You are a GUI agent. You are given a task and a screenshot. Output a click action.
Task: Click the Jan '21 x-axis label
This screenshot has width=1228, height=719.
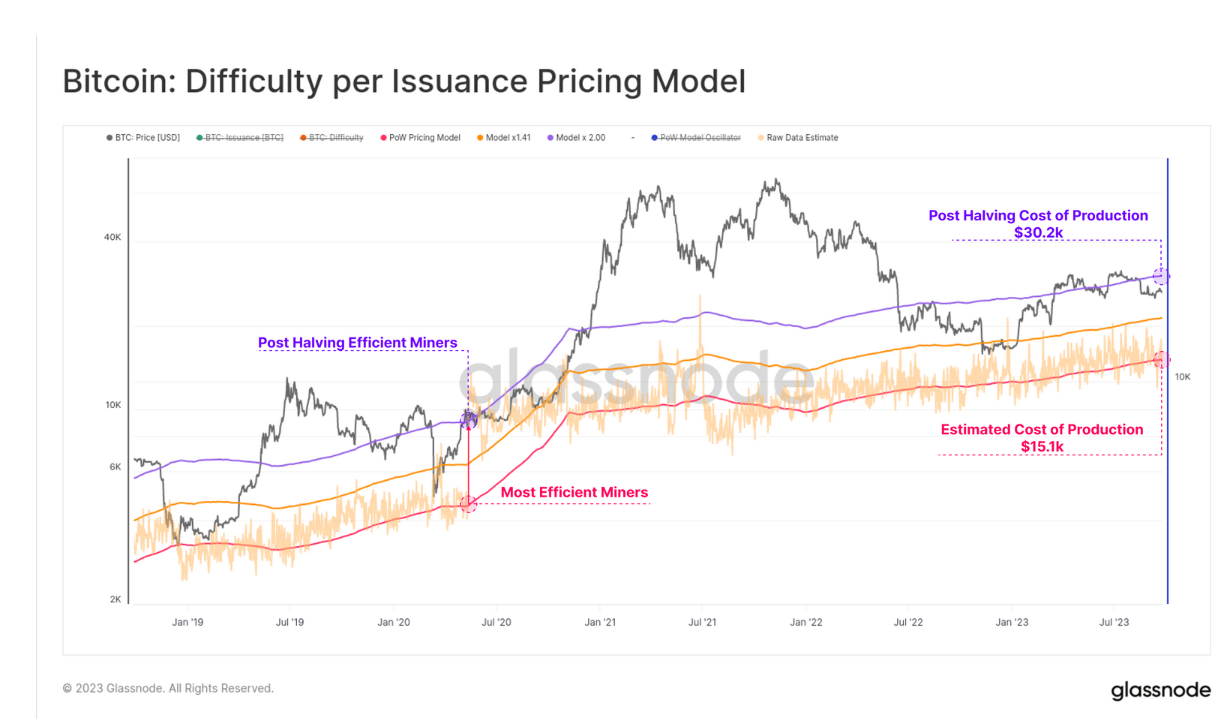[x=600, y=623]
